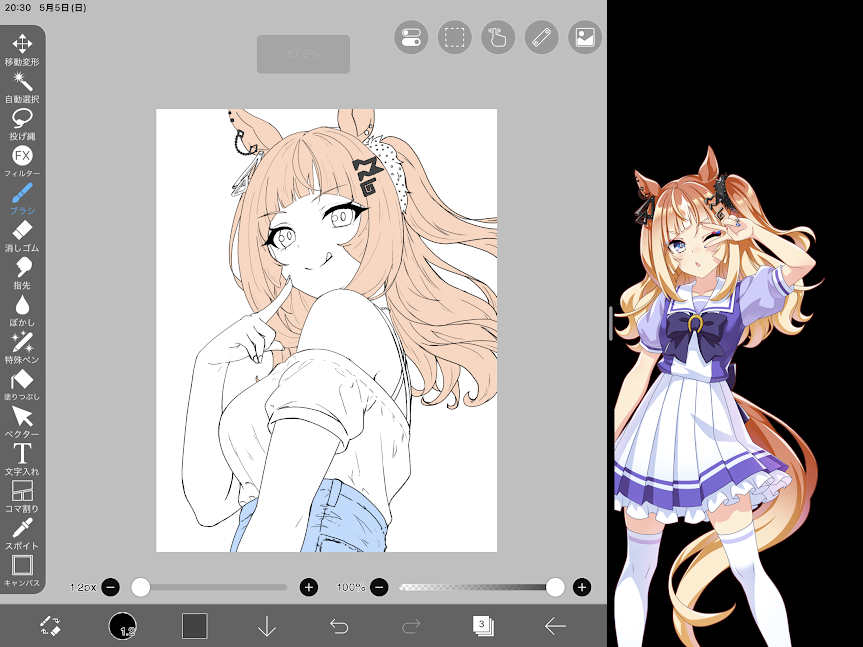Open the selection area menu

click(x=455, y=37)
